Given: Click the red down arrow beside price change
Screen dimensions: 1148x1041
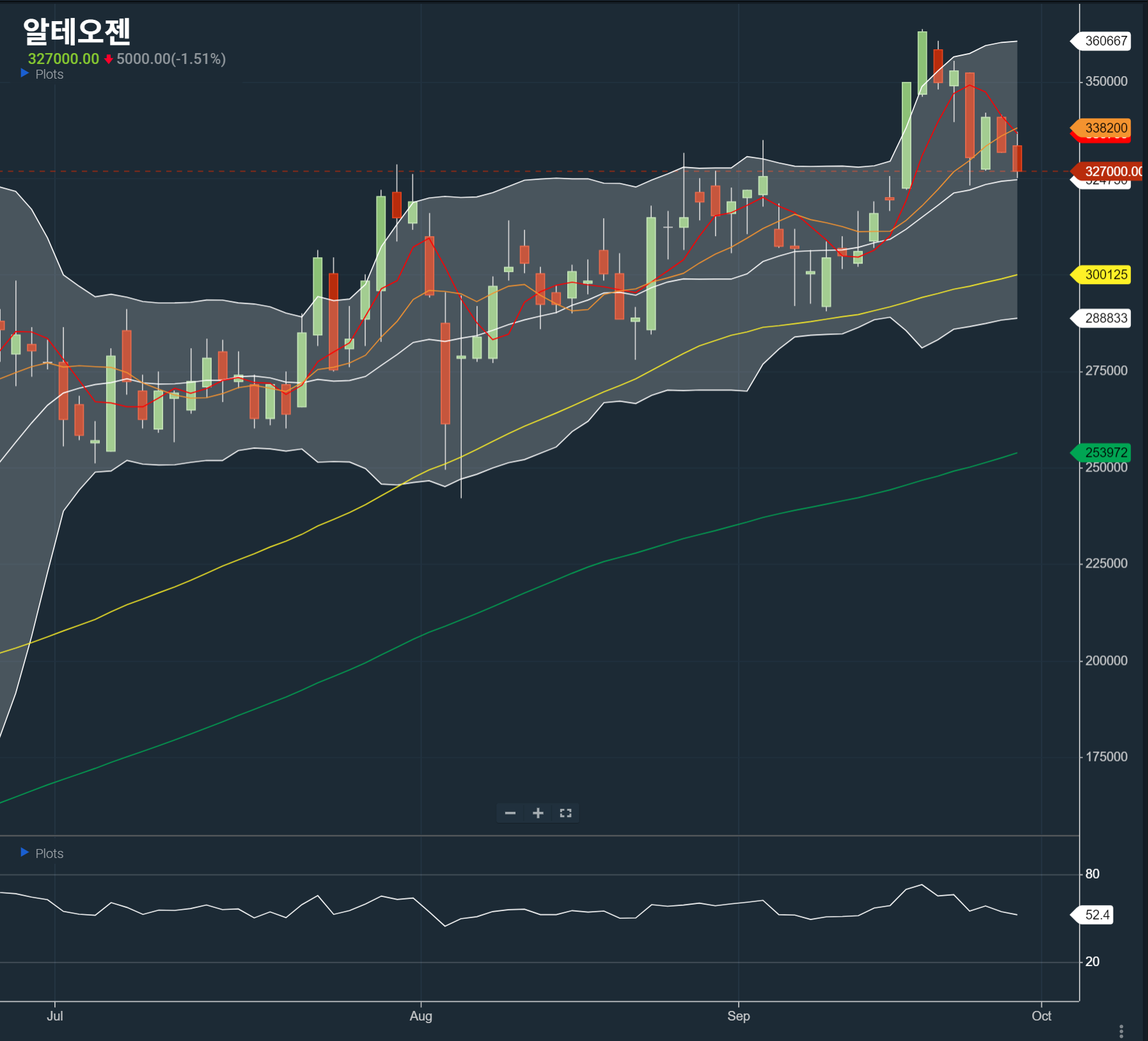Looking at the screenshot, I should [x=109, y=60].
